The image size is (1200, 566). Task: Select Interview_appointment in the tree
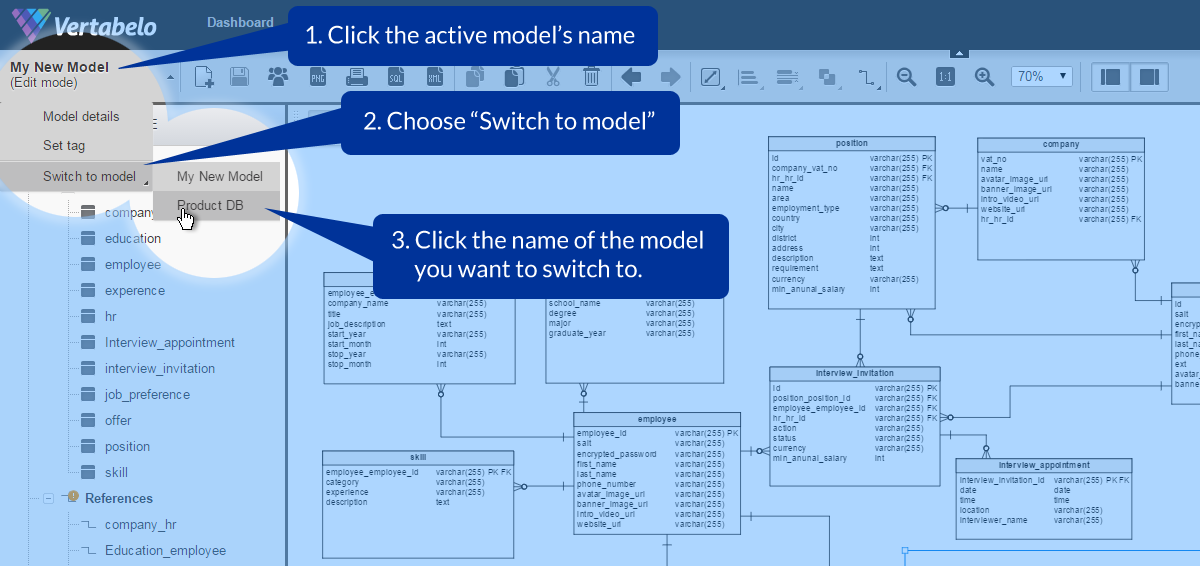(x=170, y=342)
